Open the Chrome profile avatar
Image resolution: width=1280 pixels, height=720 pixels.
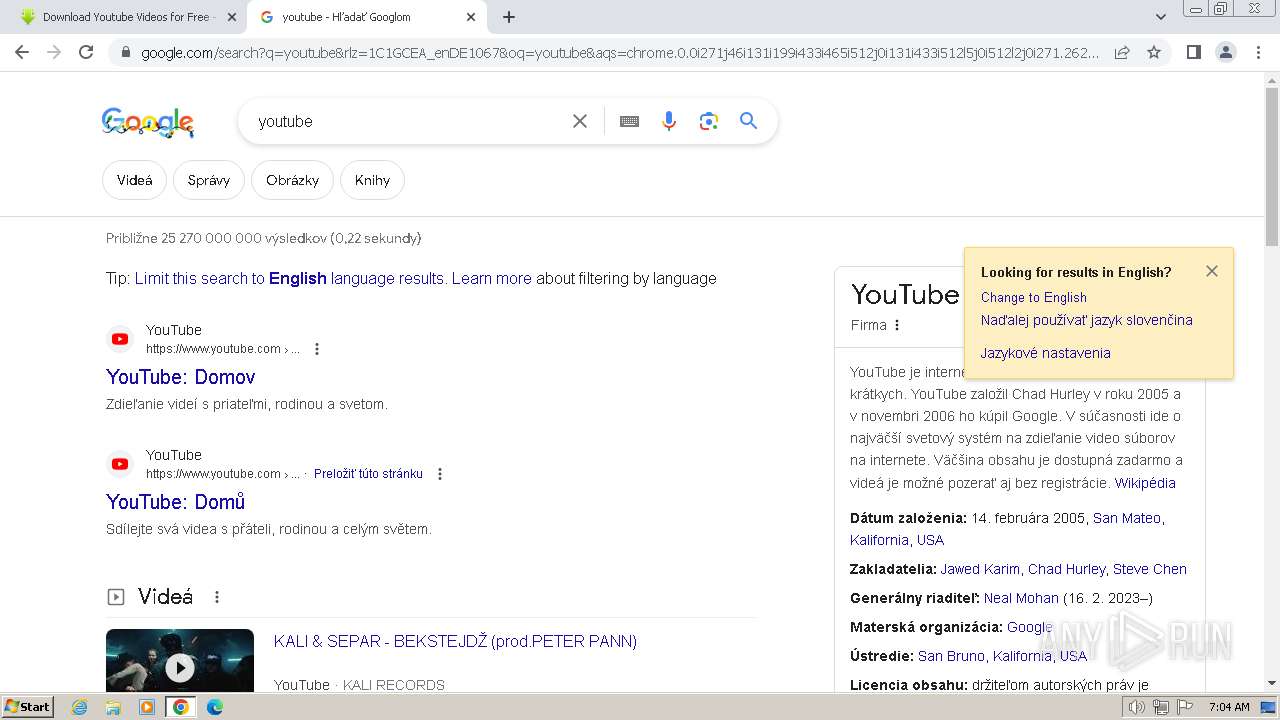click(1225, 52)
